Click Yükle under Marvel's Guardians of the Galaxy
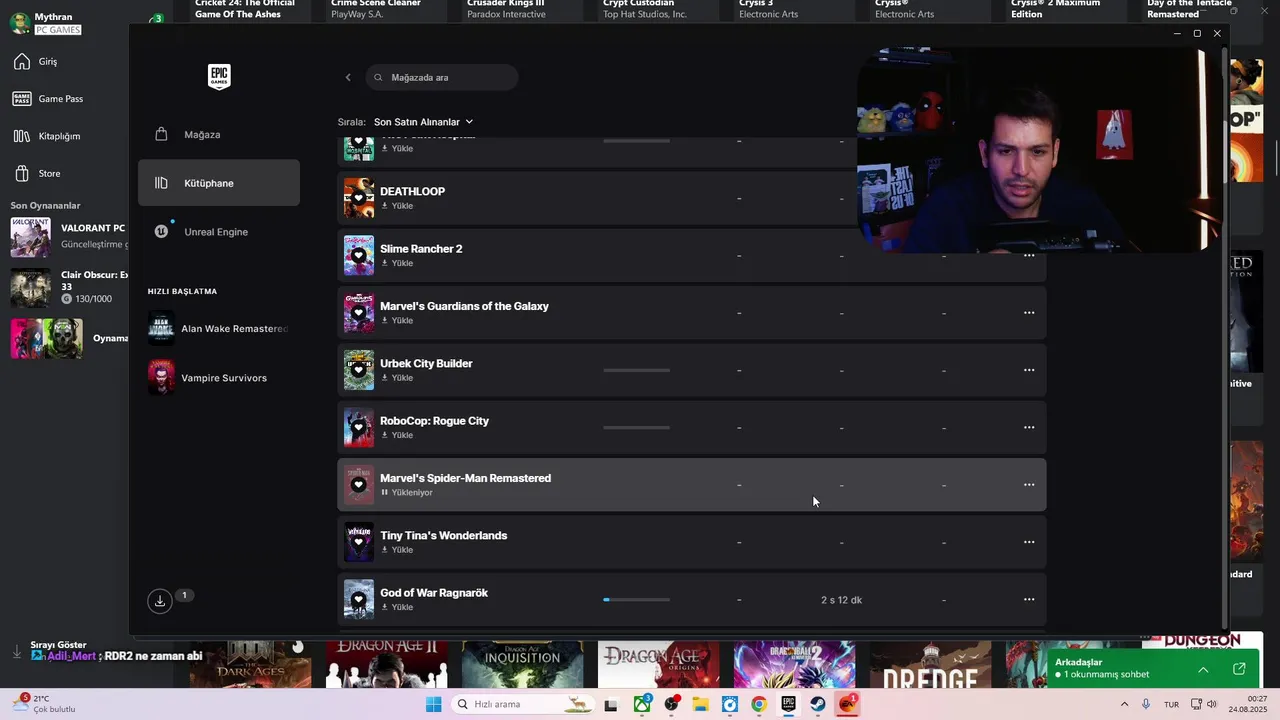The image size is (1280, 720). click(397, 321)
